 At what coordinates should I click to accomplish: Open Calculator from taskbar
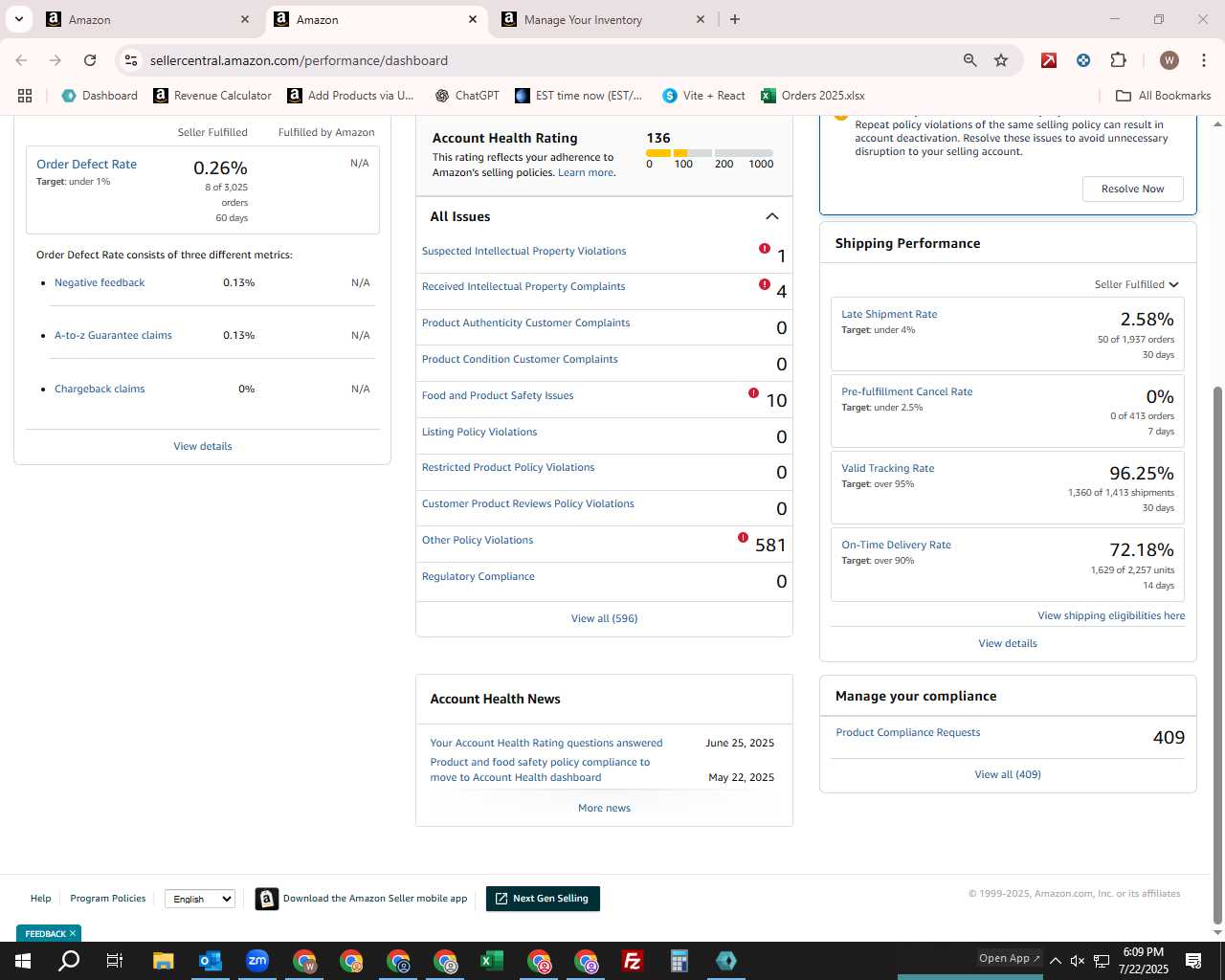pos(679,961)
